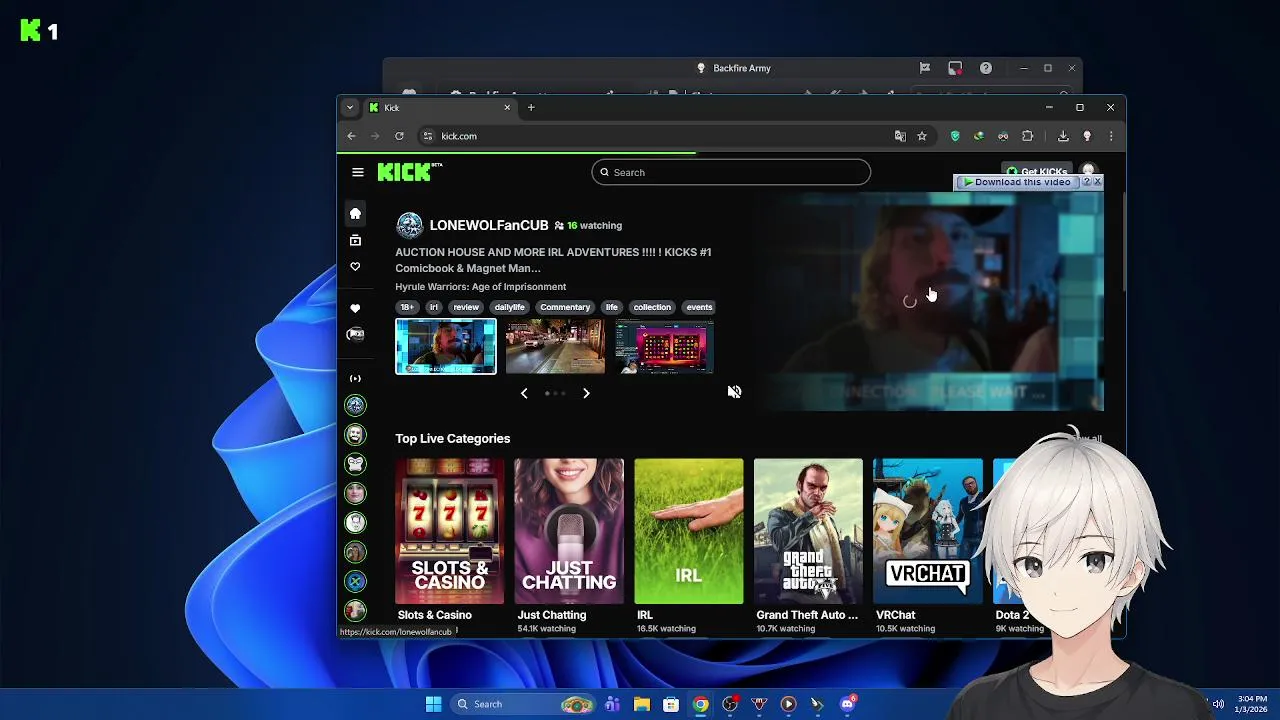Click the volume icon in system tray
Viewport: 1280px width, 720px height.
[1218, 704]
